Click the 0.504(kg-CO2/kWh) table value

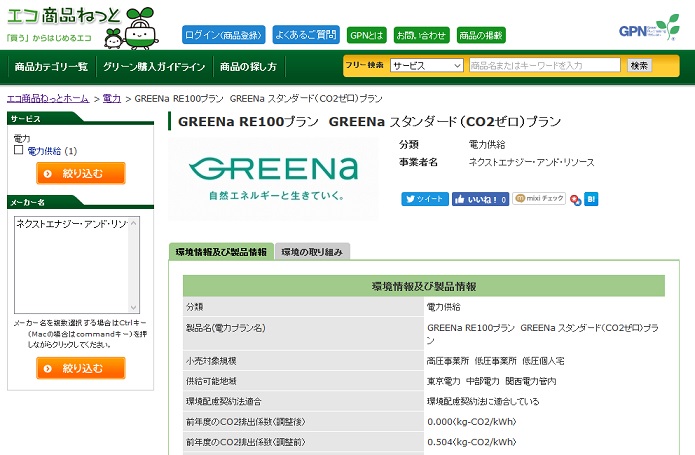(472, 442)
